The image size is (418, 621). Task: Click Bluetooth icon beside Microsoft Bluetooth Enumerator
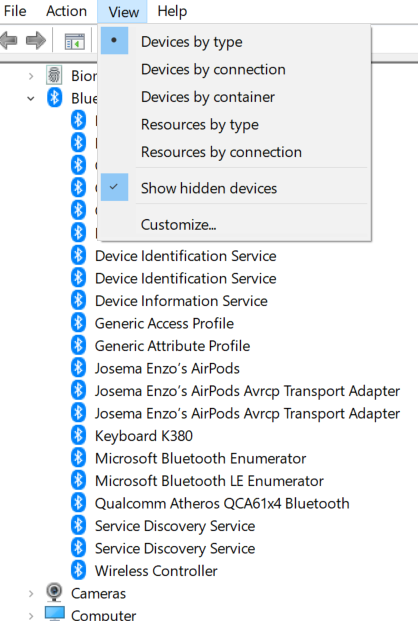pyautogui.click(x=78, y=458)
